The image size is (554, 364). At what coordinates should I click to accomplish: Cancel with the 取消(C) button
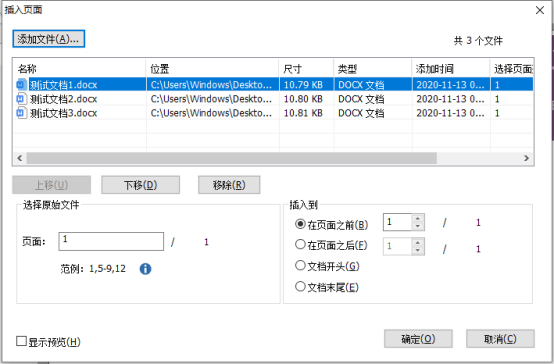tap(500, 339)
